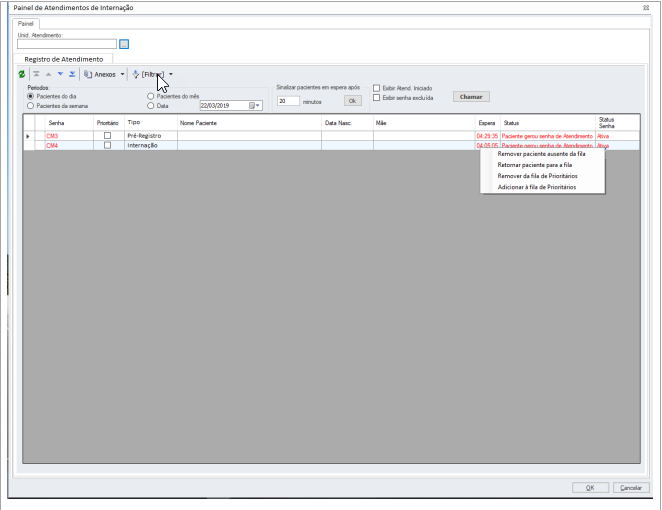The width and height of the screenshot is (662, 510).
Task: Click the Nome Paciente column header
Action: [x=249, y=123]
